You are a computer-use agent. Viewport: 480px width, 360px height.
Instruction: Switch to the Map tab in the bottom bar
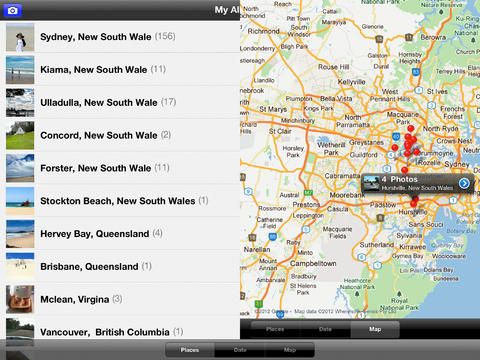click(290, 350)
